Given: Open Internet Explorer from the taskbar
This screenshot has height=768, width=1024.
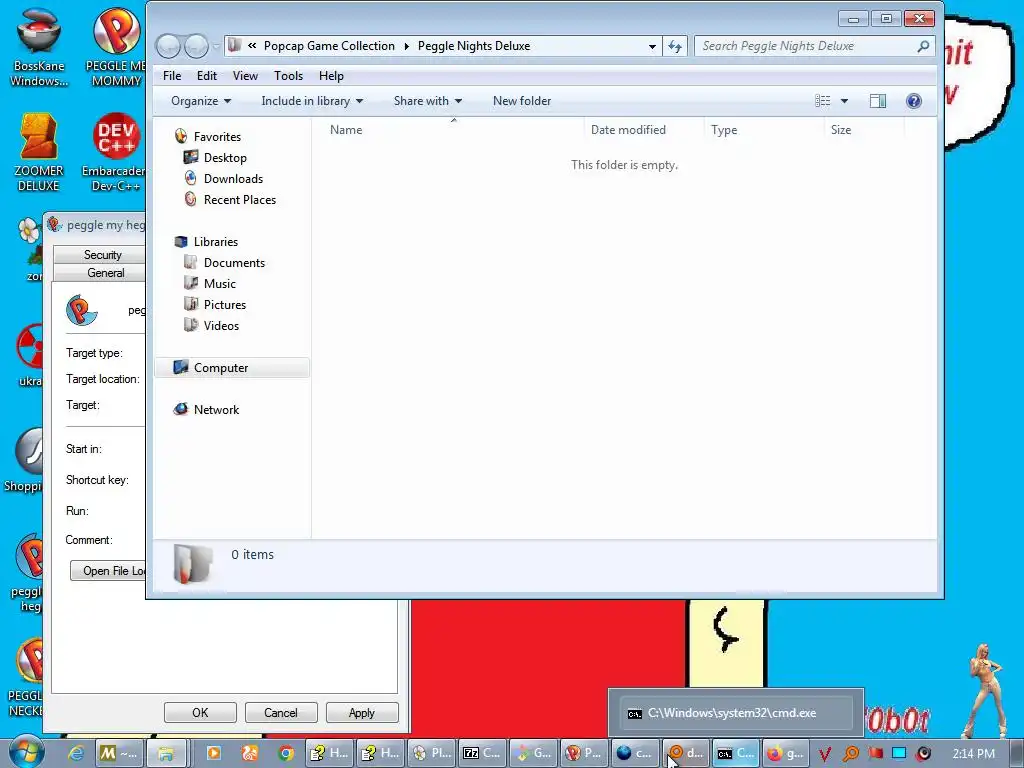Looking at the screenshot, I should tap(76, 753).
